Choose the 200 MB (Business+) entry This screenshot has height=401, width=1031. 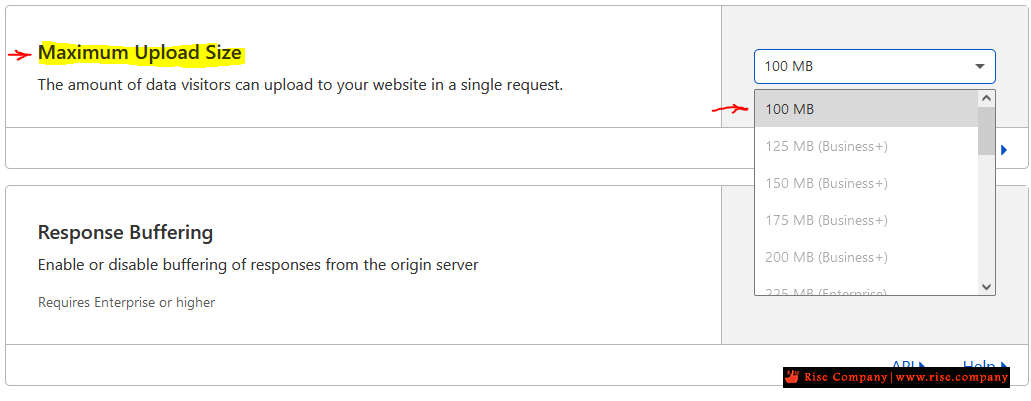867,256
